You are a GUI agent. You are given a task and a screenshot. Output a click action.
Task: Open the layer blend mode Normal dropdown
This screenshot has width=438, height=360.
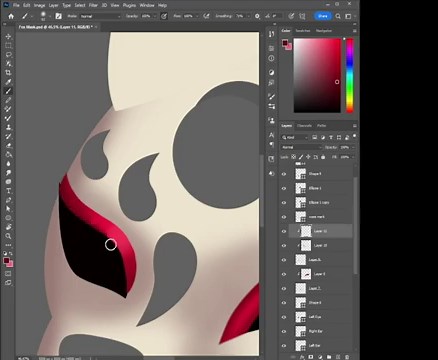coord(302,147)
